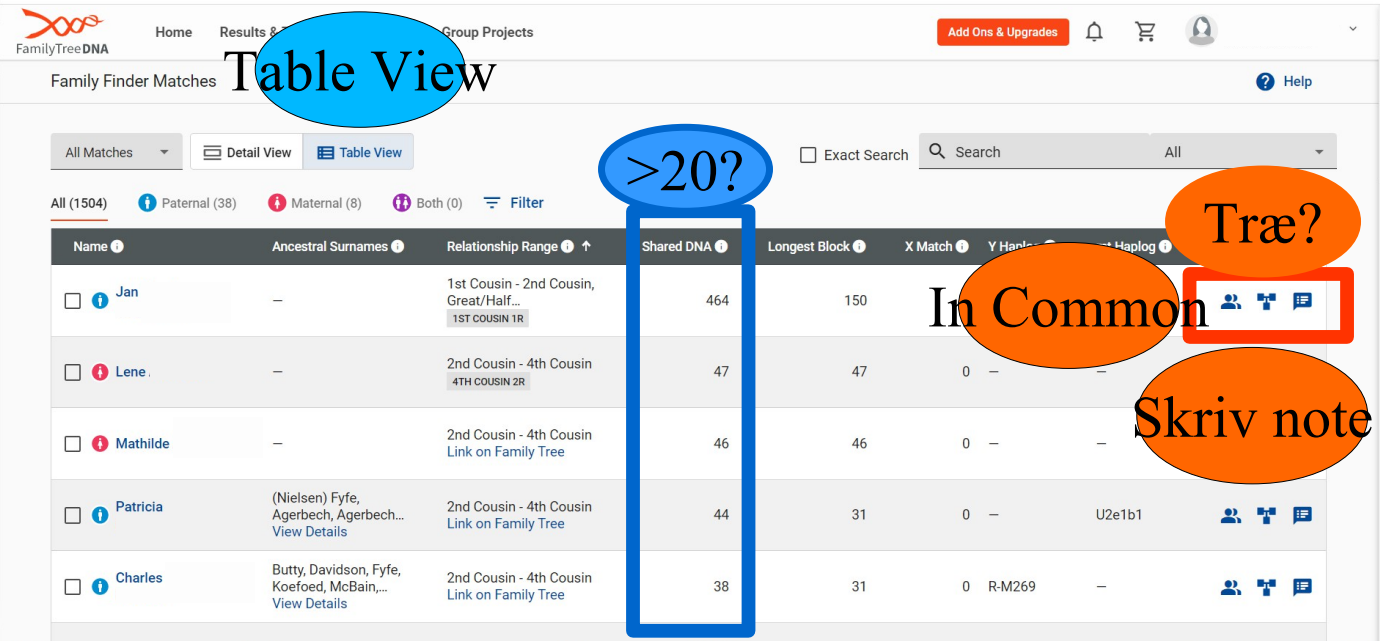Screen dimensions: 1380x641
Task: Open the All search-field dropdown
Action: [x=1242, y=152]
